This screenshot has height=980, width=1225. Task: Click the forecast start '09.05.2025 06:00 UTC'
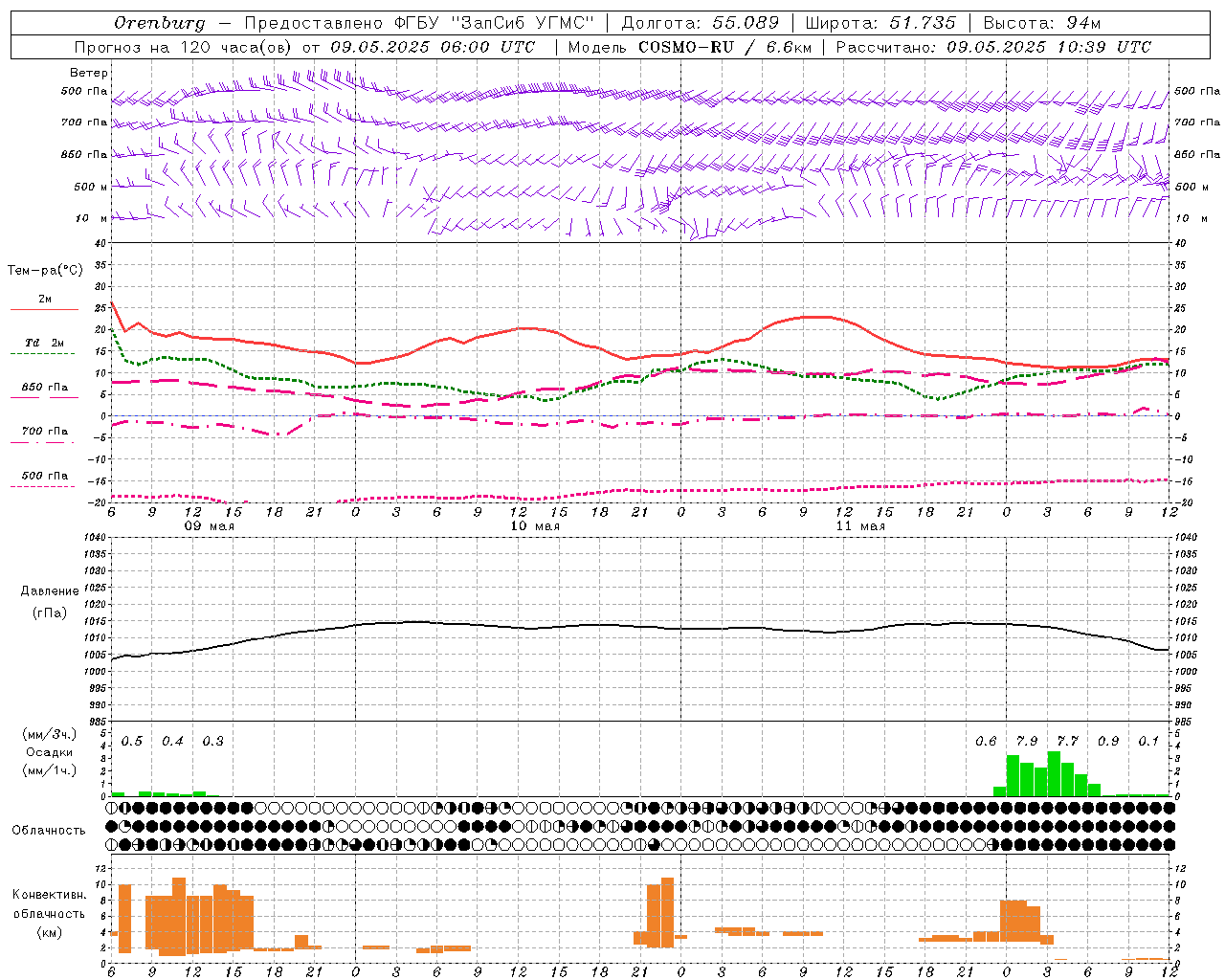[x=433, y=47]
